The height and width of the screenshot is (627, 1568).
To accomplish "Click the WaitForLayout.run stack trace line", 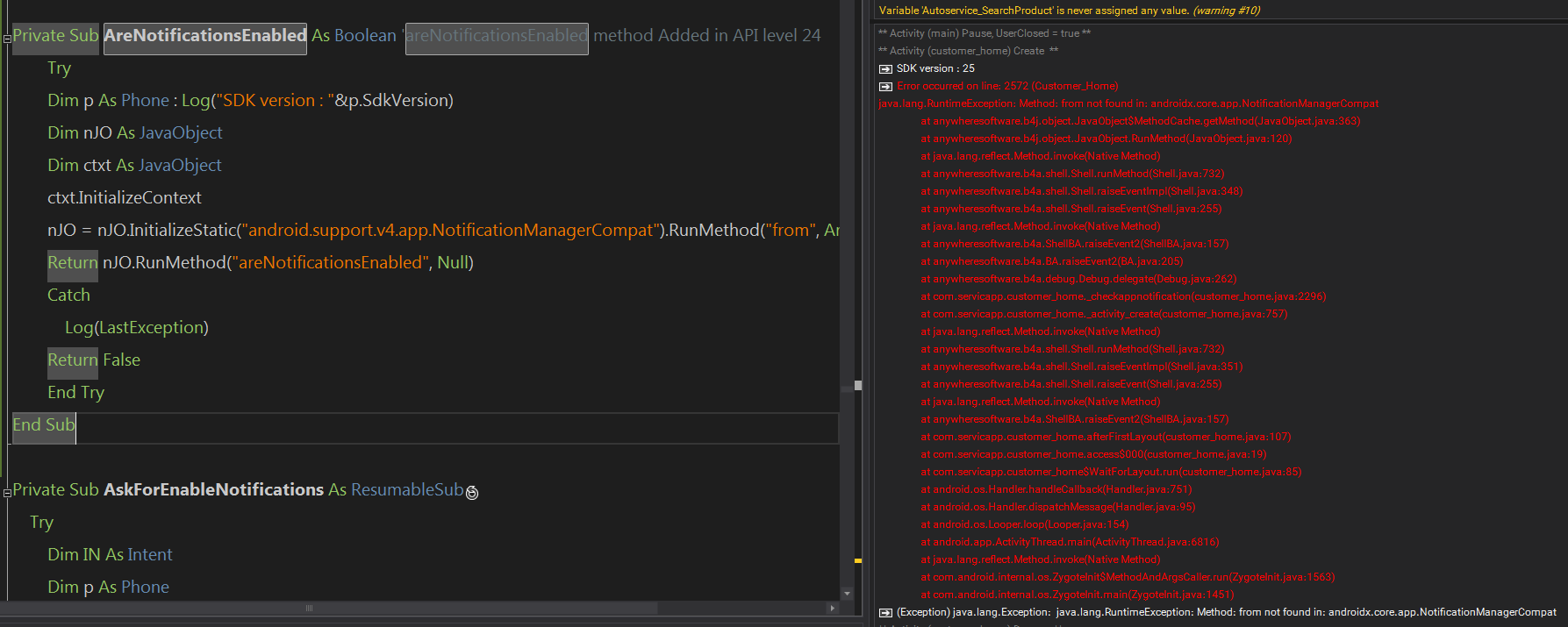I will pos(1111,472).
